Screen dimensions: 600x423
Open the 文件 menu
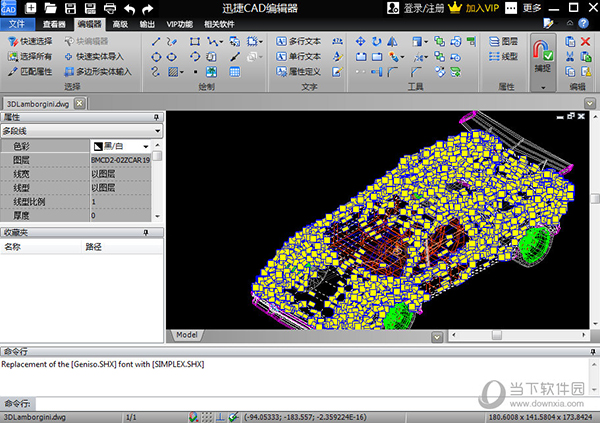pyautogui.click(x=17, y=24)
